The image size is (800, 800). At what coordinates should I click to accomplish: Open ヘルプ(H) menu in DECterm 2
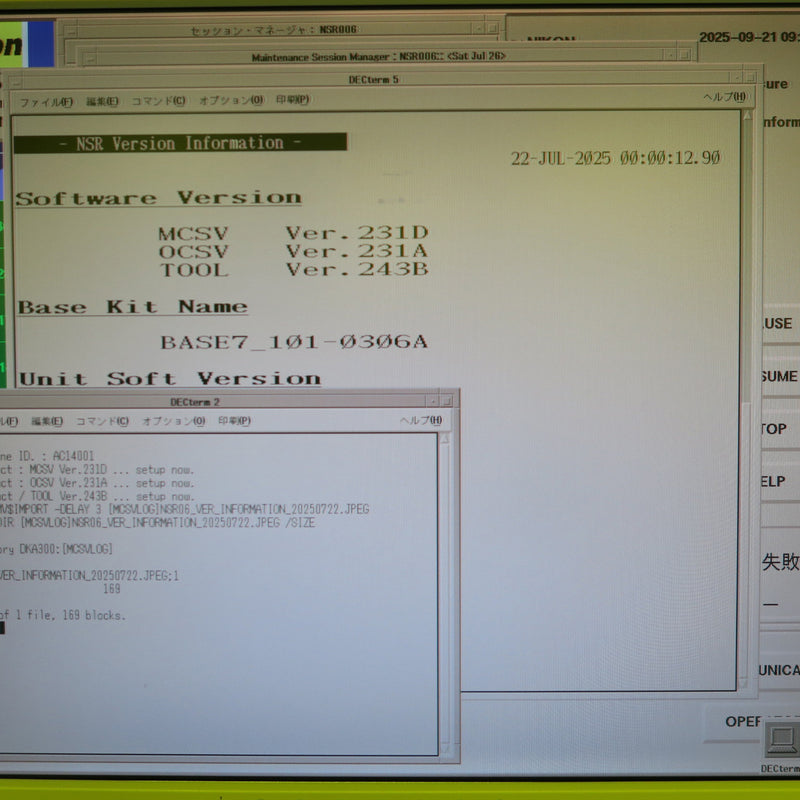(x=421, y=420)
